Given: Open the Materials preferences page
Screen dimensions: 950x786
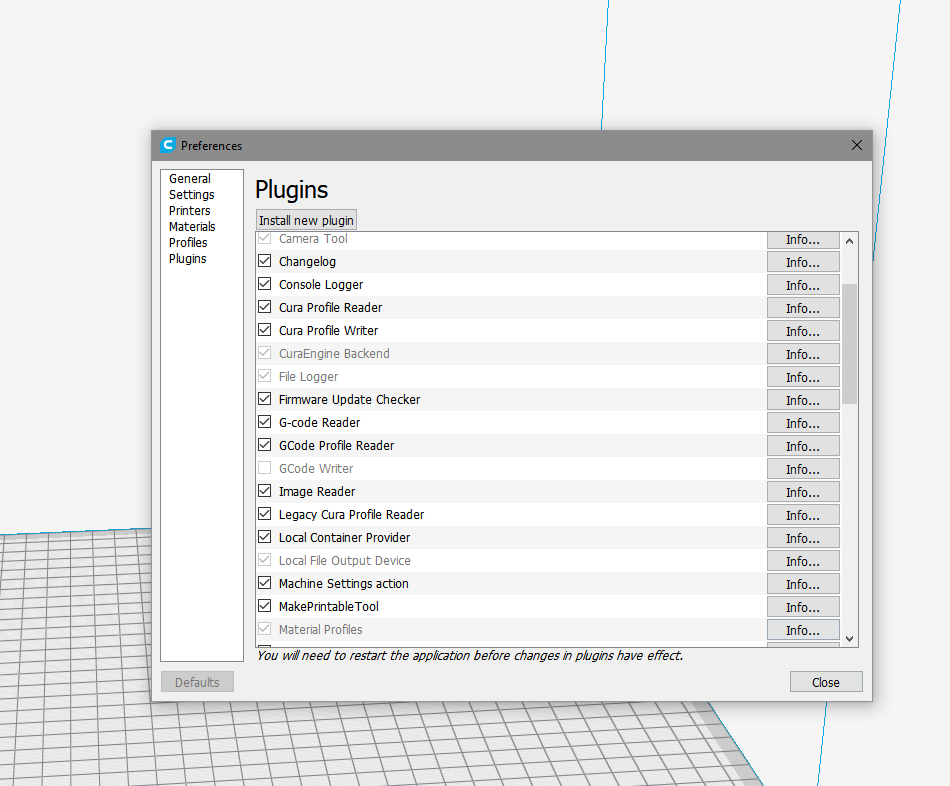Looking at the screenshot, I should point(192,227).
